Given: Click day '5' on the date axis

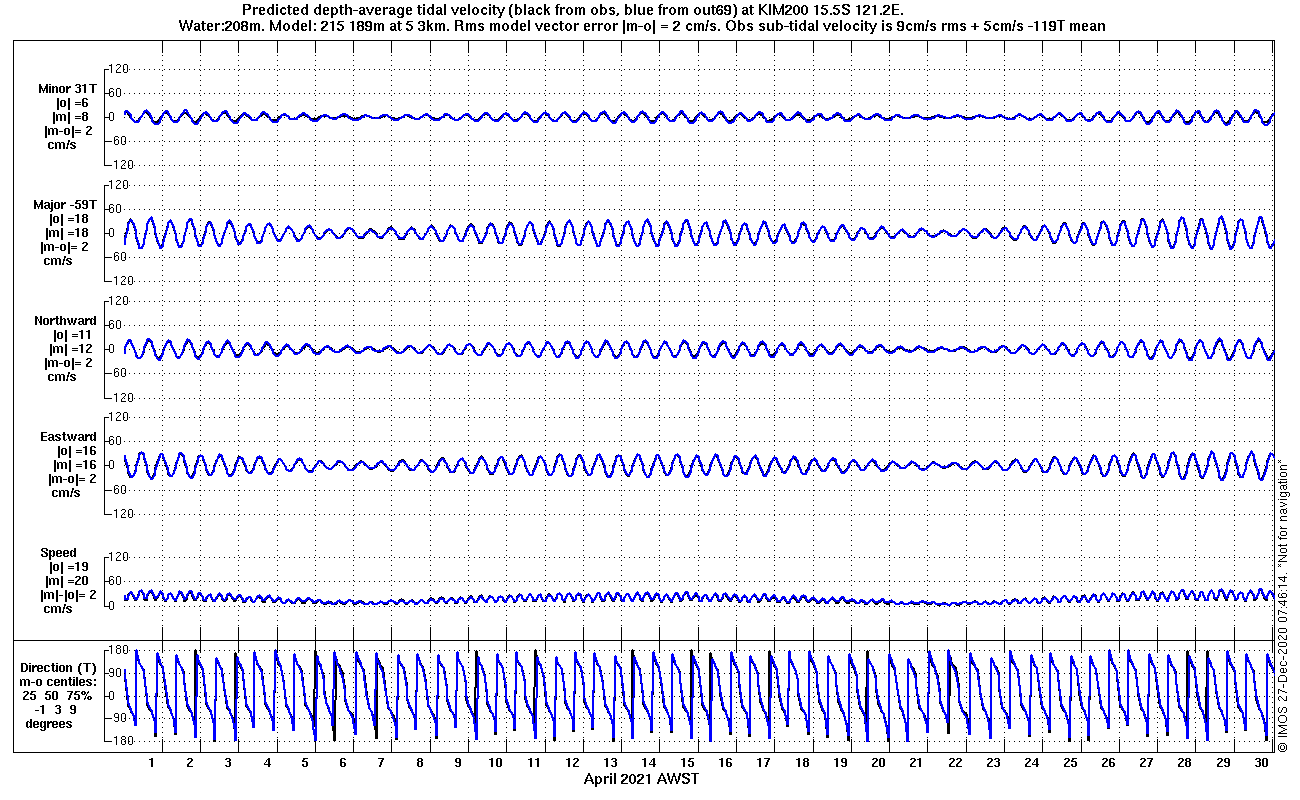Looking at the screenshot, I should (305, 763).
